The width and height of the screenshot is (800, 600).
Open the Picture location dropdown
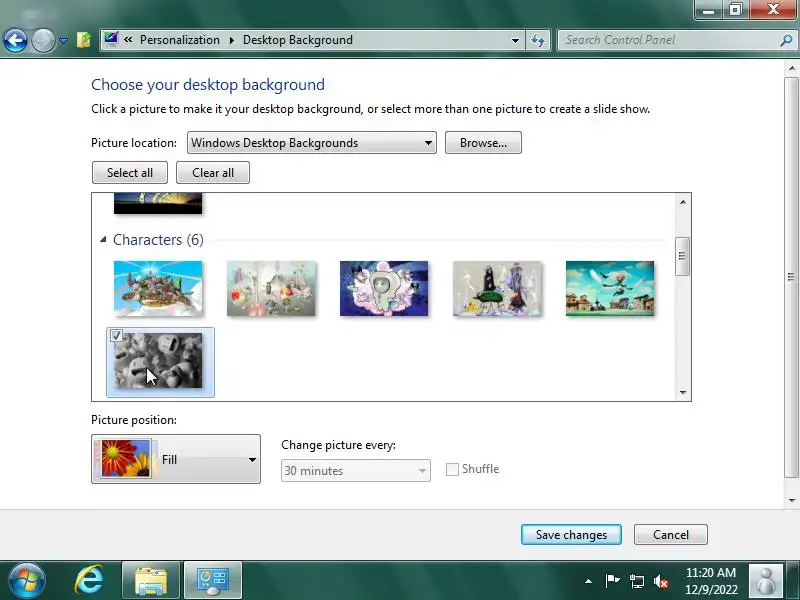click(x=312, y=143)
